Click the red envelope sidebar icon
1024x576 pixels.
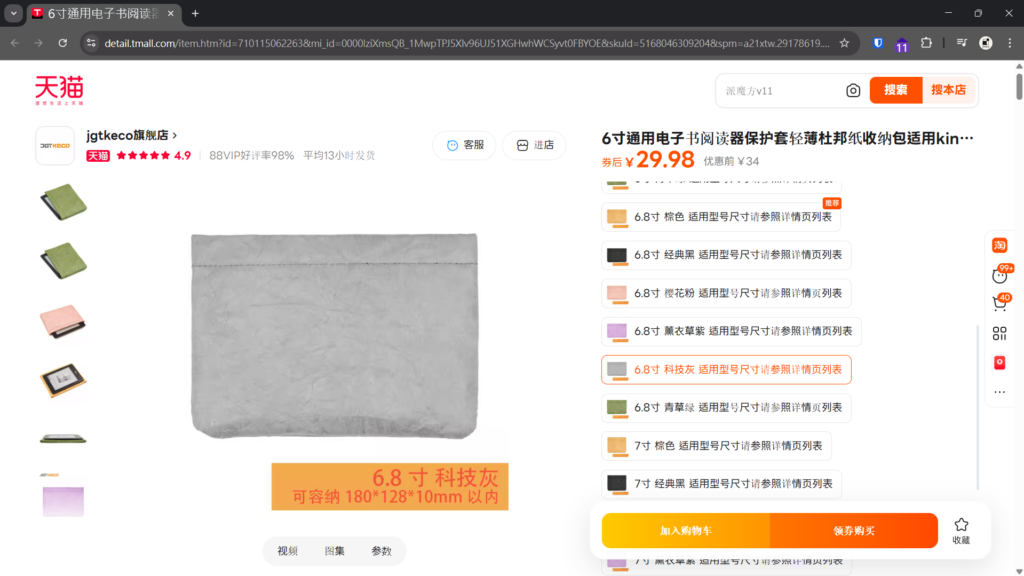pyautogui.click(x=999, y=362)
